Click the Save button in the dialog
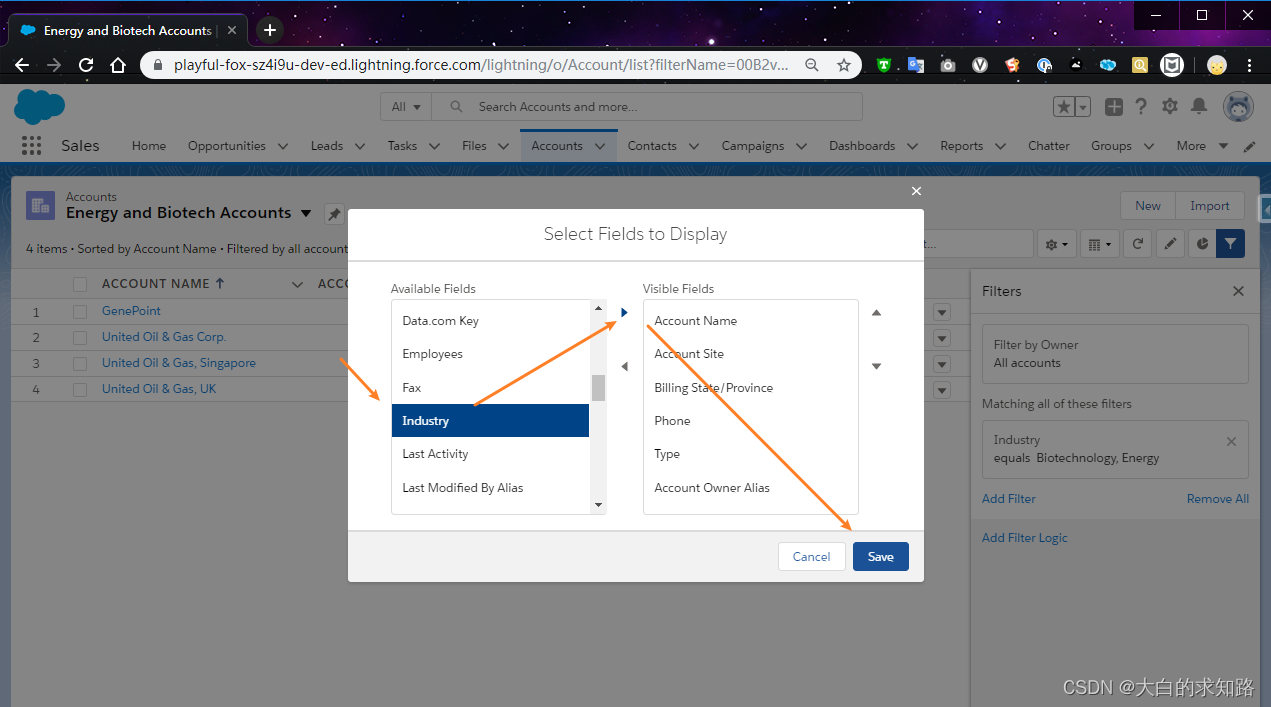 880,556
